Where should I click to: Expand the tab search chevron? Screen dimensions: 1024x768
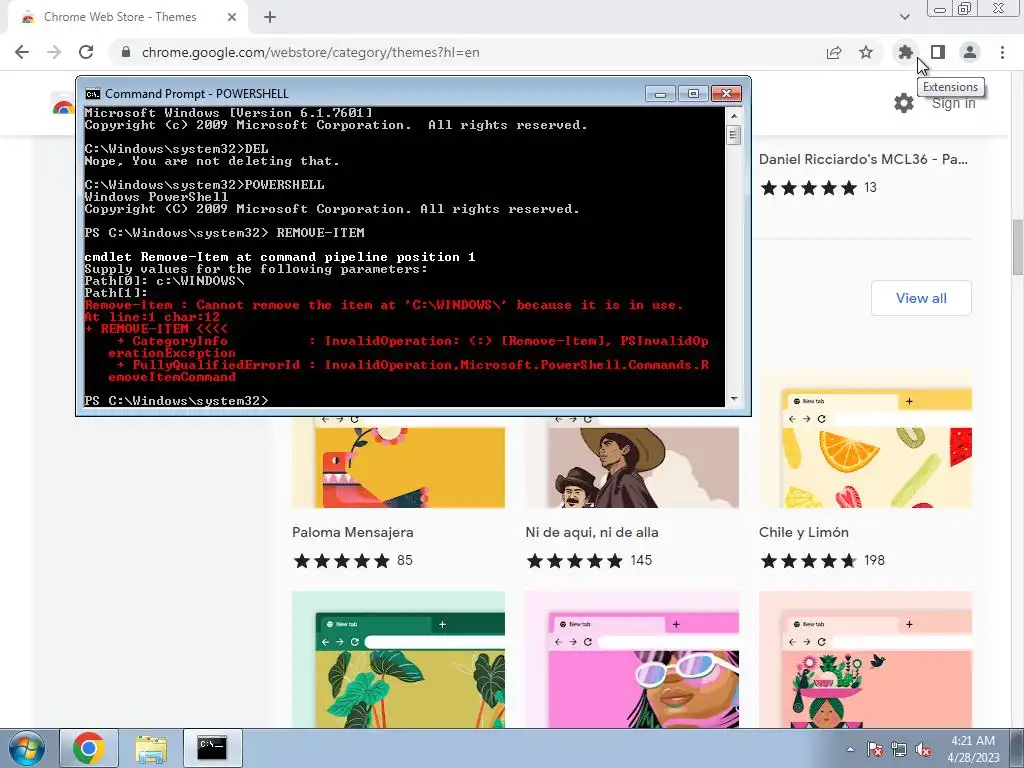click(x=904, y=17)
